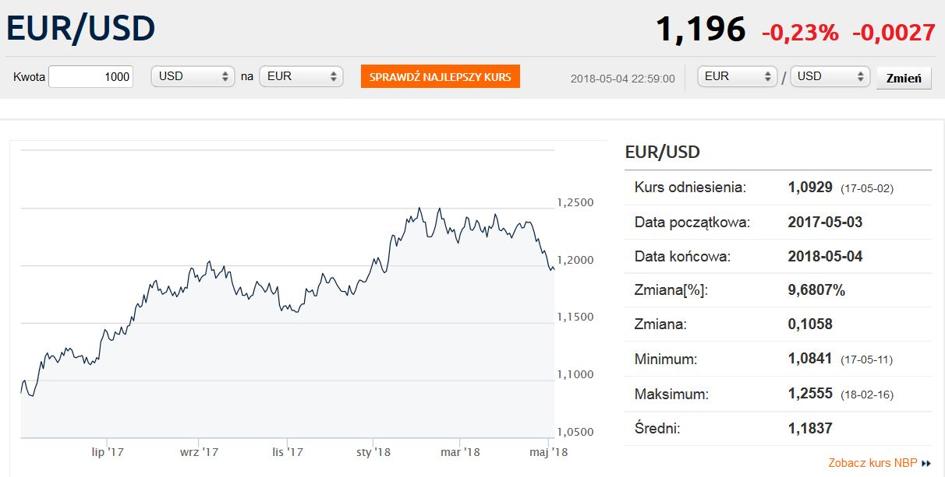Click the 'Zmiana' value 0,1058

[x=810, y=324]
